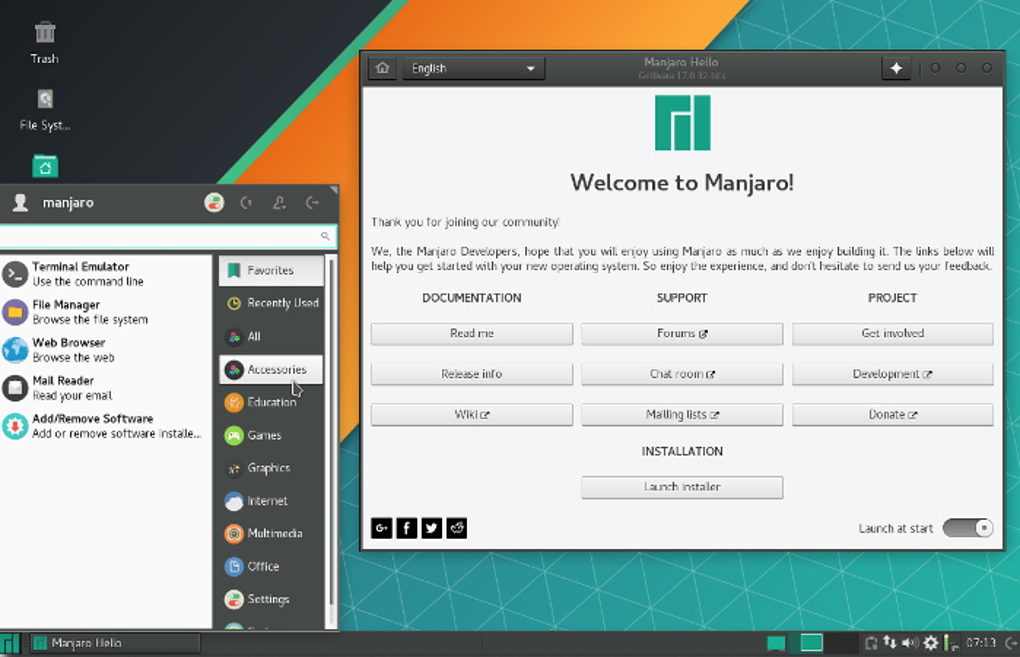The image size is (1020, 657).
Task: Click Launch installer button
Action: click(682, 487)
